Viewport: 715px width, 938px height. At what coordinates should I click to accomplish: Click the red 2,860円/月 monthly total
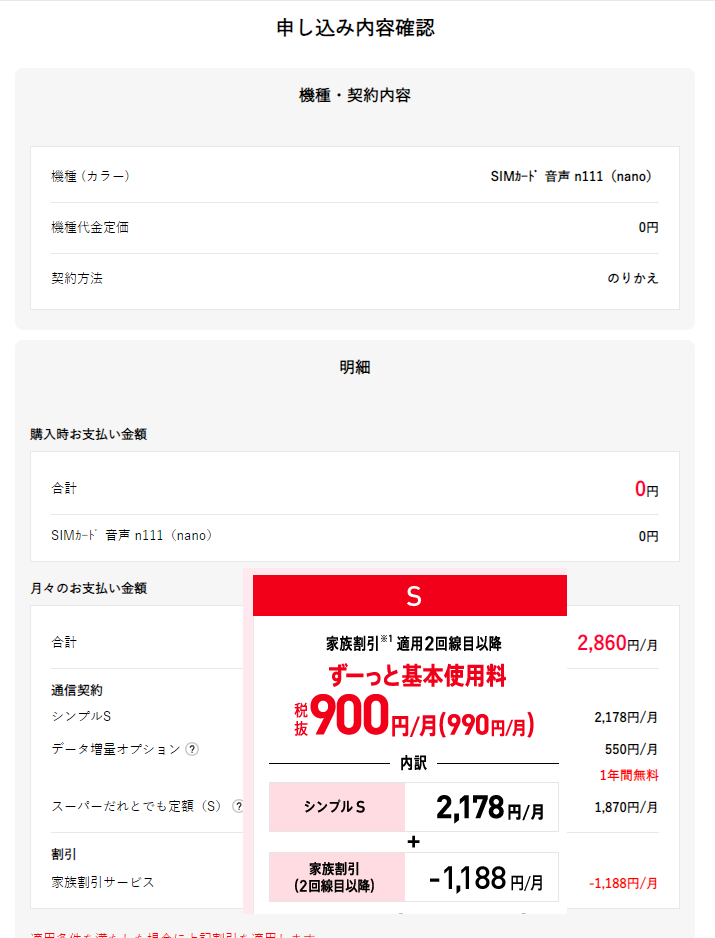[617, 643]
